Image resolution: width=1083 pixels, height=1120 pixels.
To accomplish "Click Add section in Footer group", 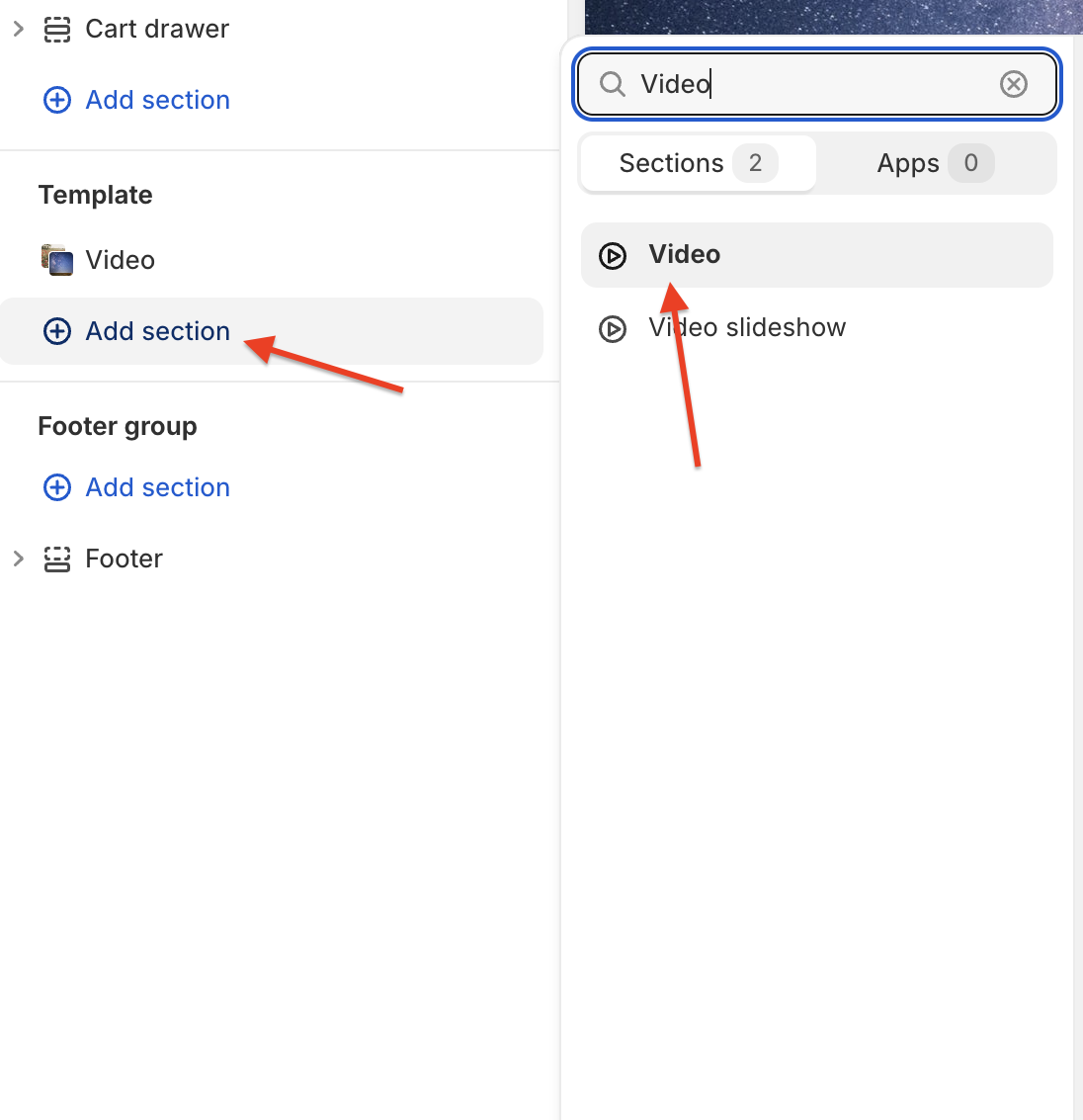I will click(x=157, y=487).
